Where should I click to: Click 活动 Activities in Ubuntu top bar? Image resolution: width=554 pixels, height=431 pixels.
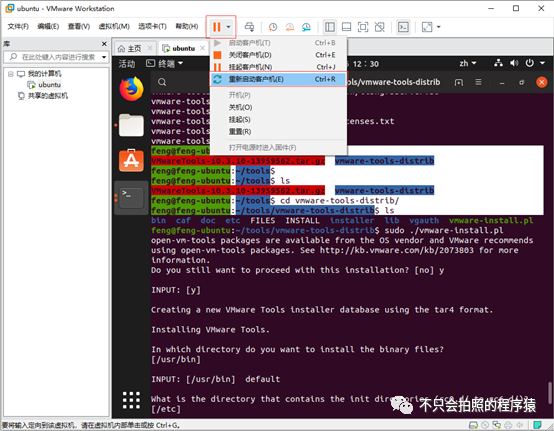127,64
